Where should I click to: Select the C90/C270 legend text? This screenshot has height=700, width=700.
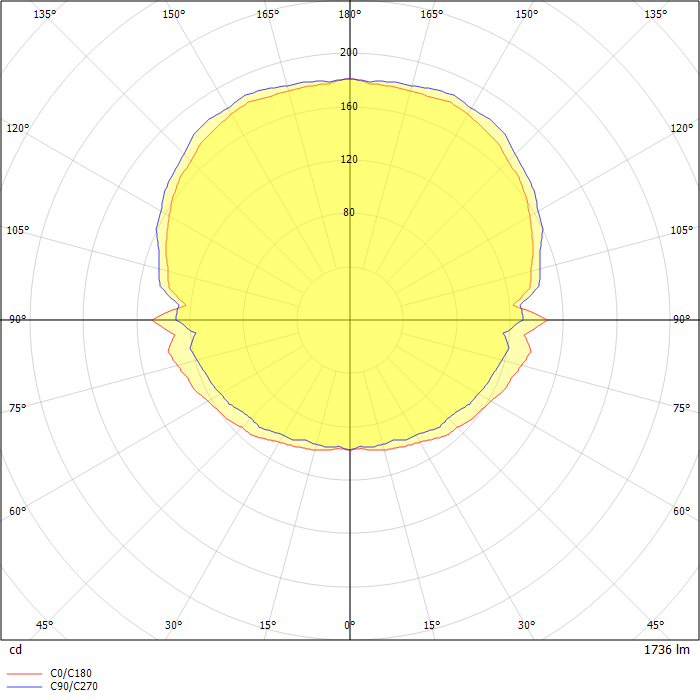(74, 686)
